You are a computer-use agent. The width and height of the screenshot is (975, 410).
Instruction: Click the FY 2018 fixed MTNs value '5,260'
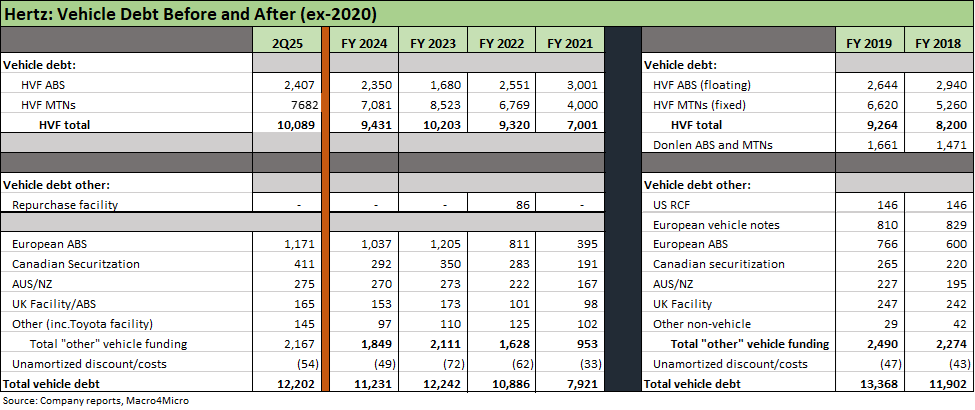951,105
